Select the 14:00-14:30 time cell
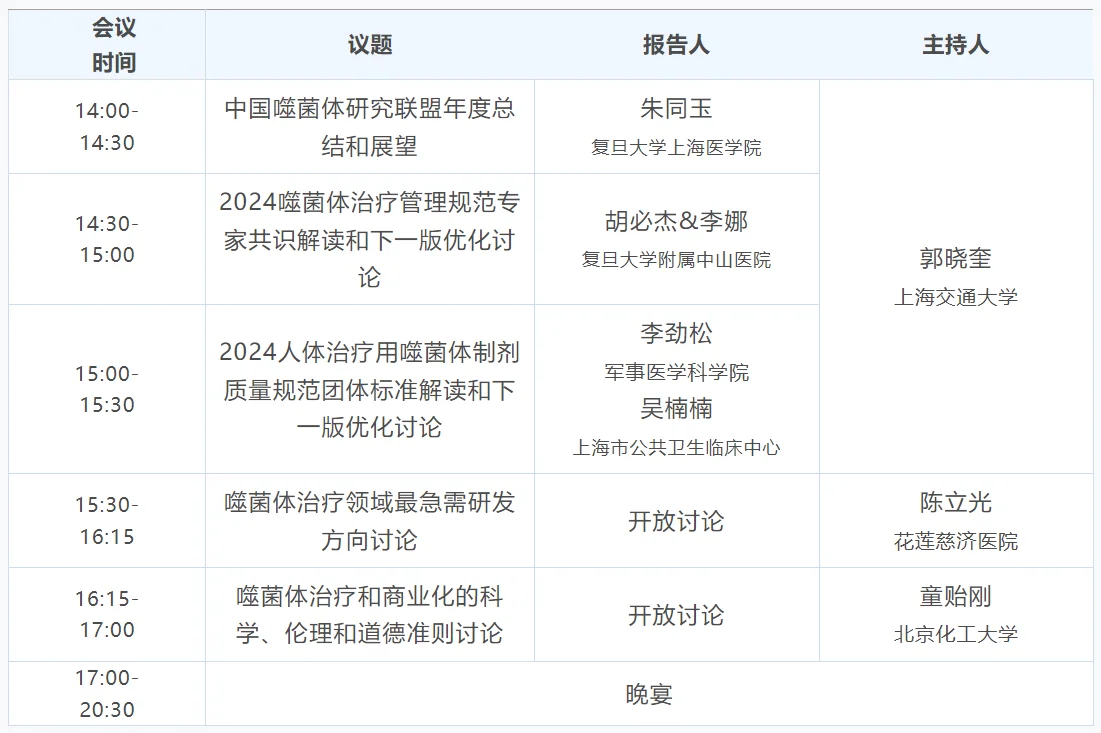 [107, 126]
